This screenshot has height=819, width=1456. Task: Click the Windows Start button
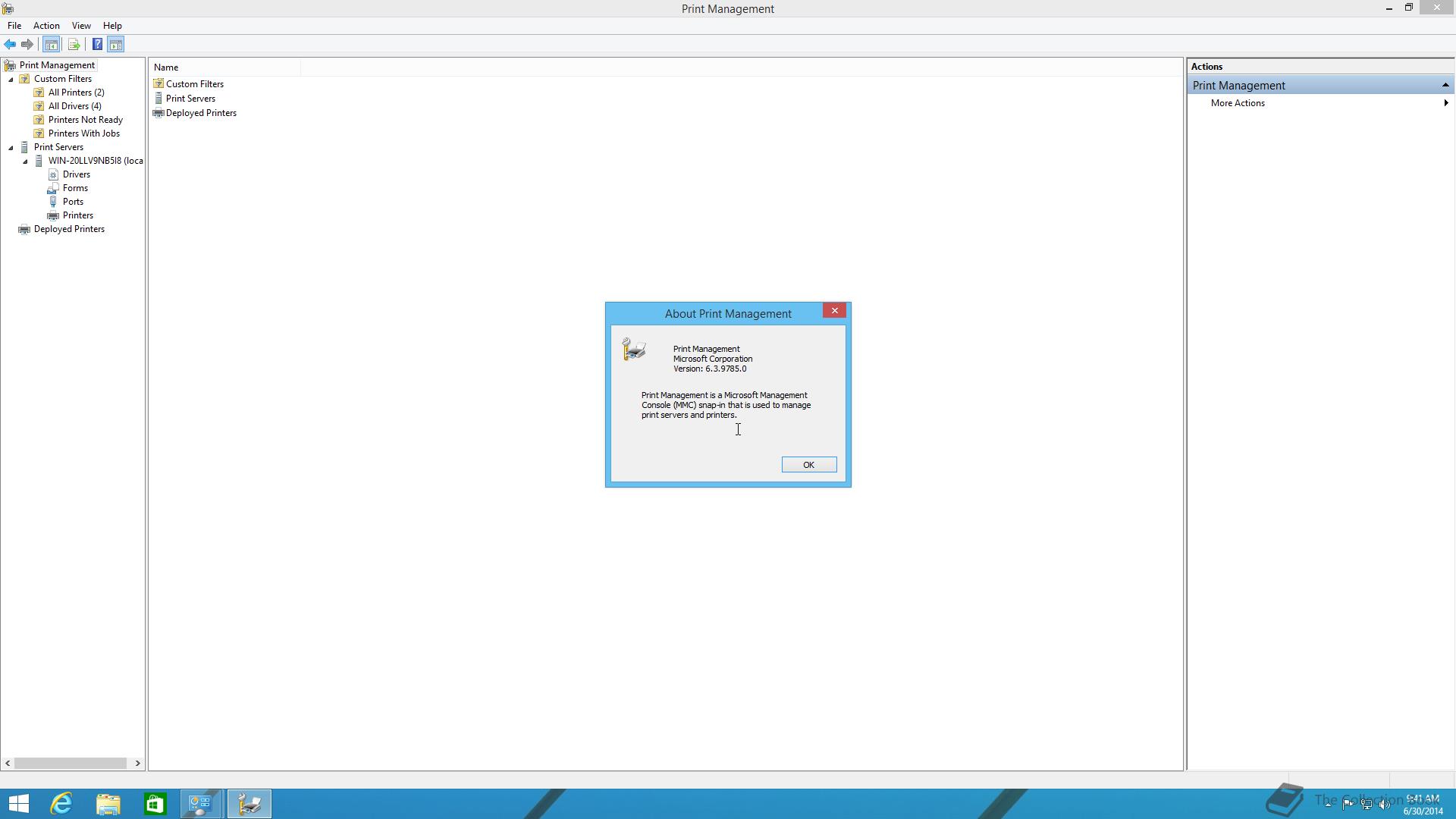19,804
